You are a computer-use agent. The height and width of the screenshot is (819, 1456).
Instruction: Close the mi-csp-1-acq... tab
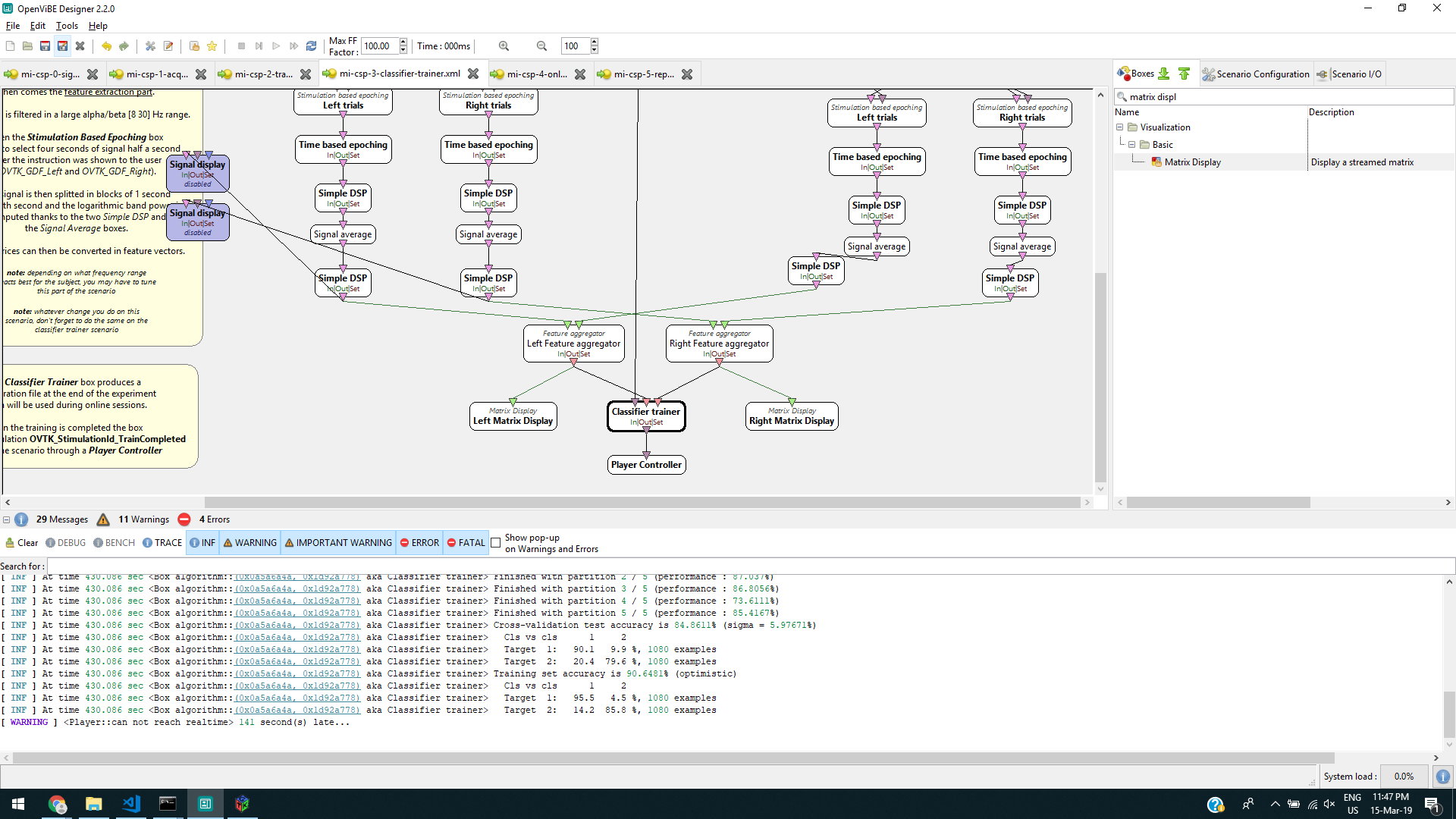201,74
